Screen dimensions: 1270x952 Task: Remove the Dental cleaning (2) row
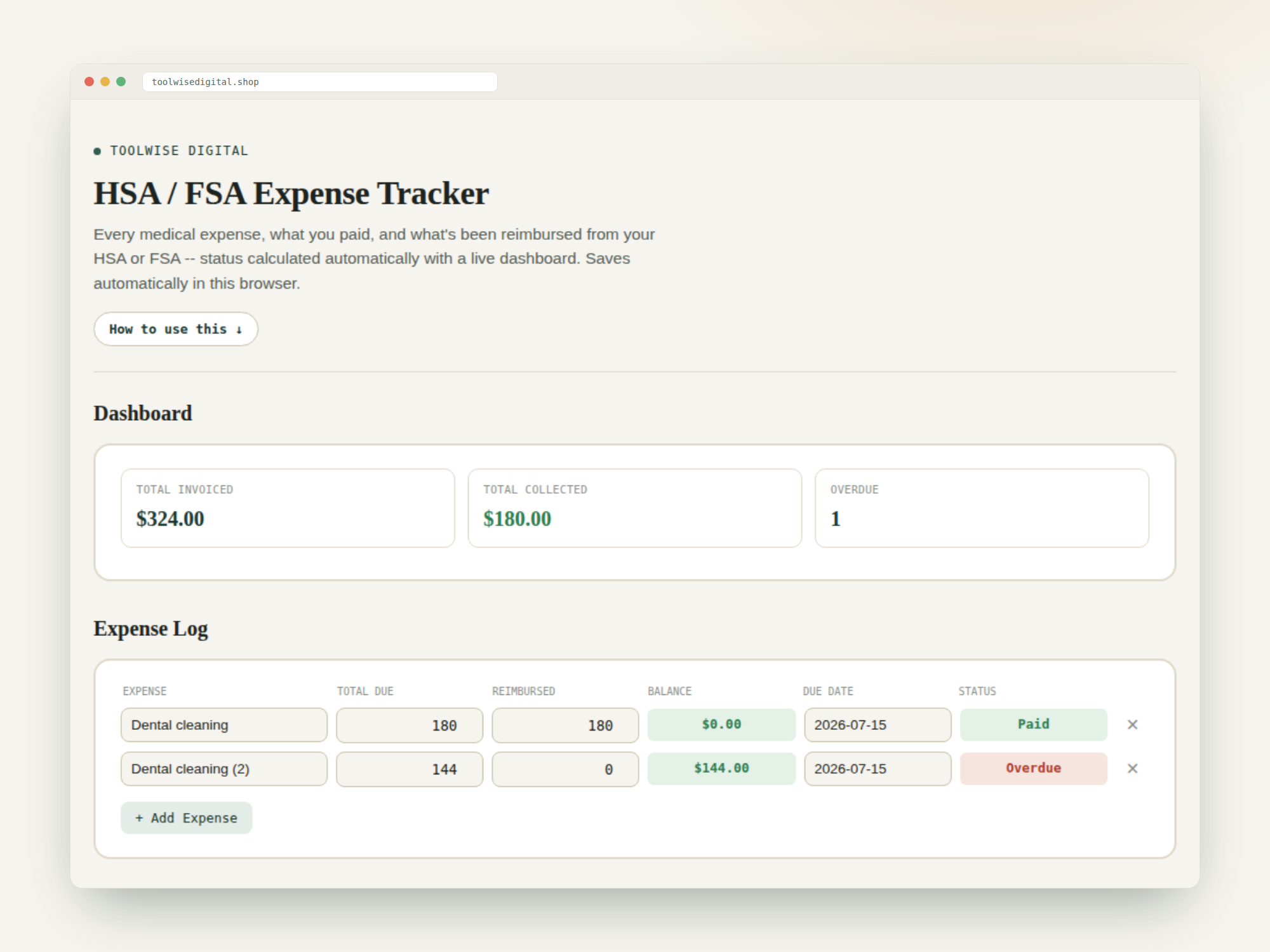click(1132, 769)
